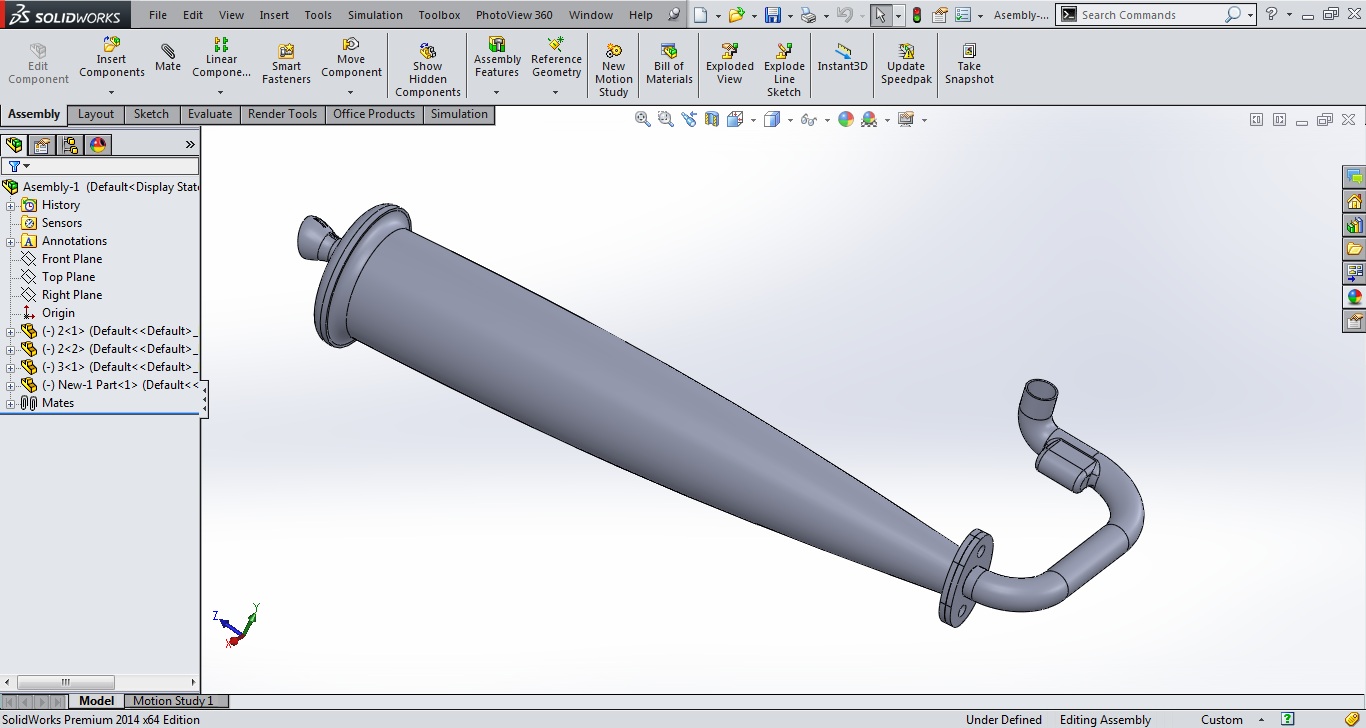Switch to the Sketch tab

(151, 114)
